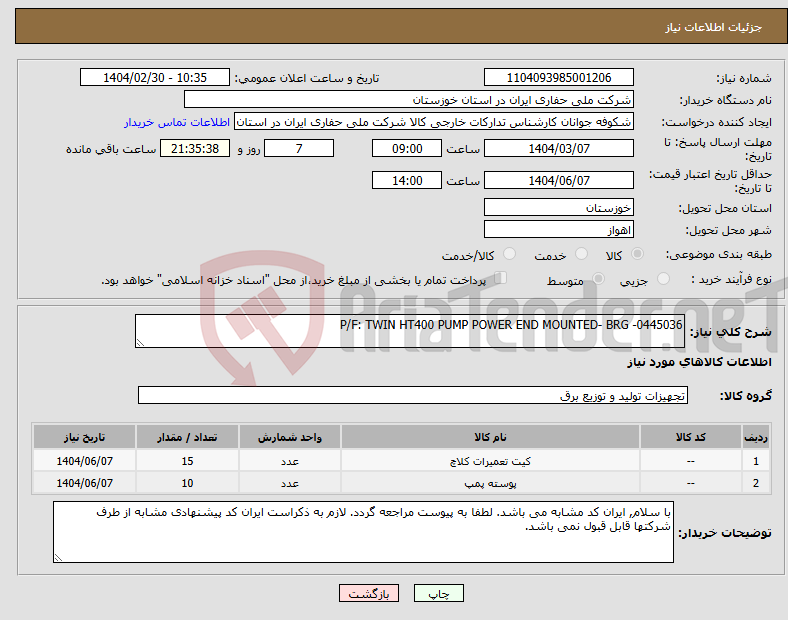This screenshot has height=620, width=788.
Task: Click response deadline date 1404/03/07 field
Action: coord(558,148)
